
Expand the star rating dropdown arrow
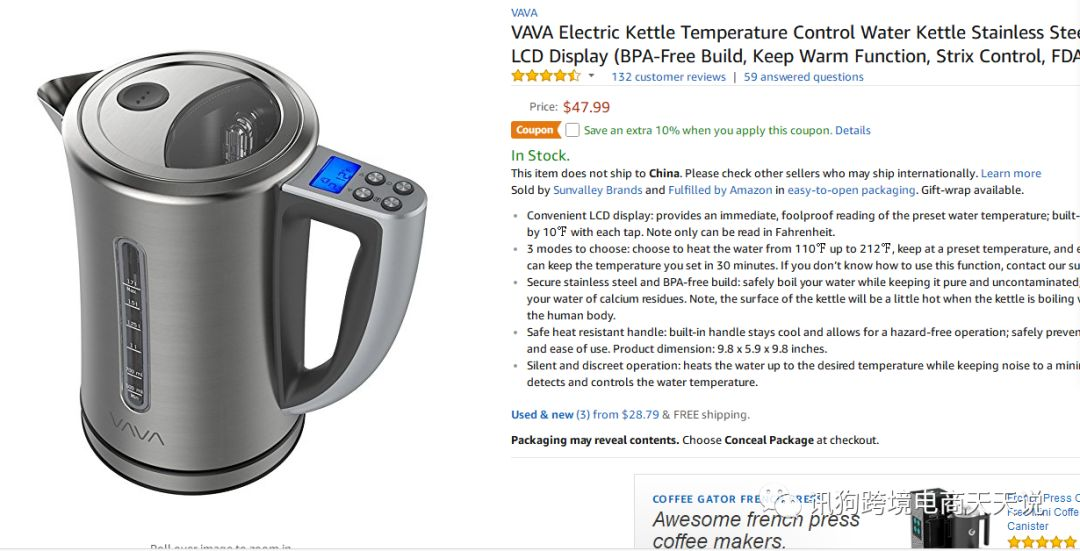click(591, 76)
